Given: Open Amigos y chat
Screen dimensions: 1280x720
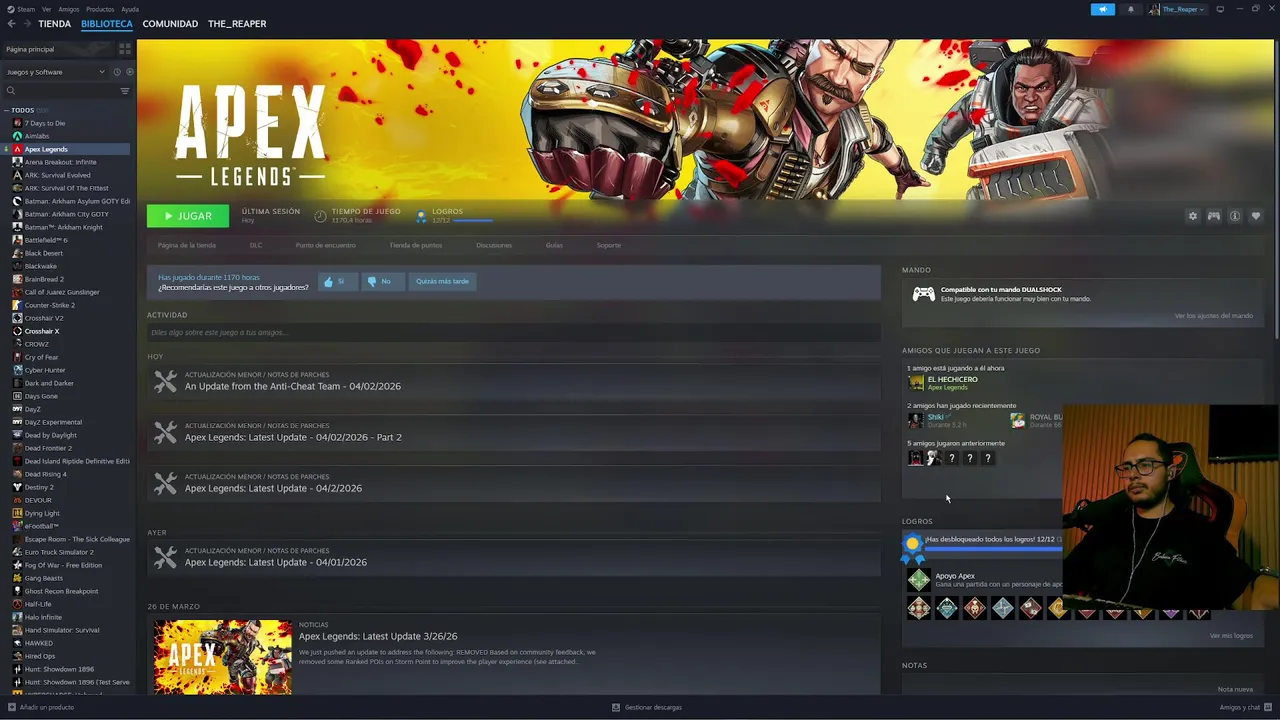Looking at the screenshot, I should tap(1245, 708).
